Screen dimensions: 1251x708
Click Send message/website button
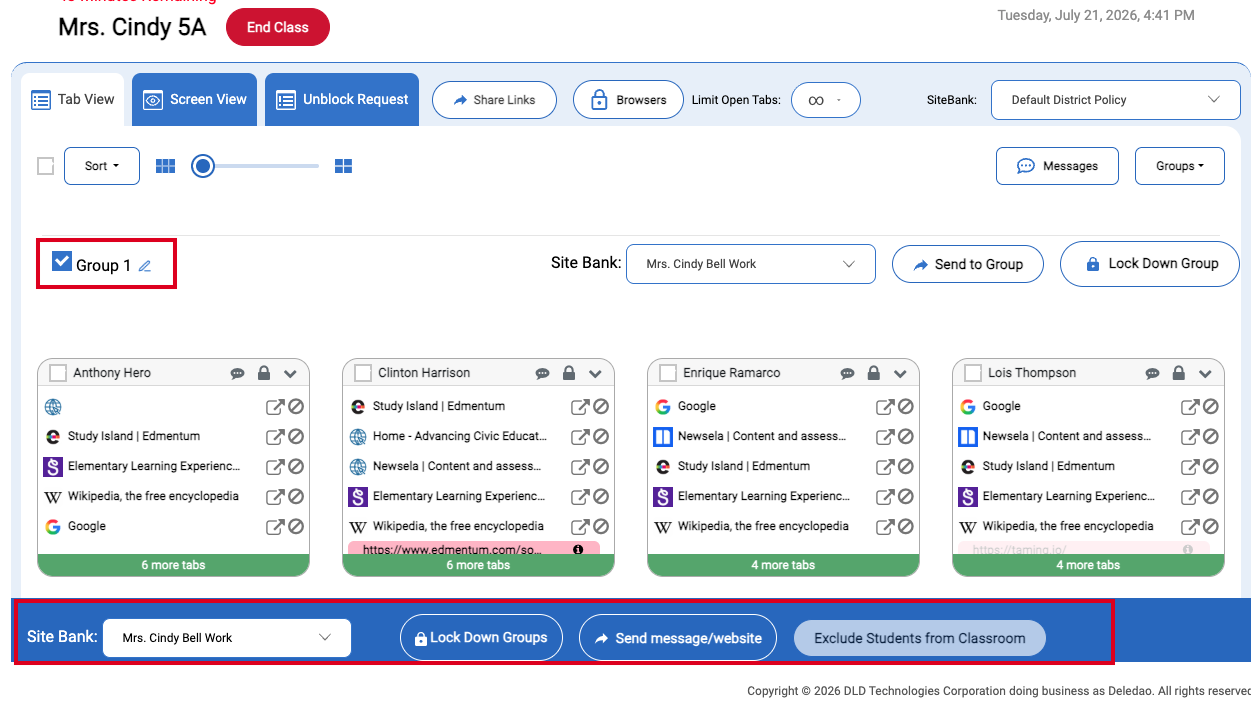678,638
